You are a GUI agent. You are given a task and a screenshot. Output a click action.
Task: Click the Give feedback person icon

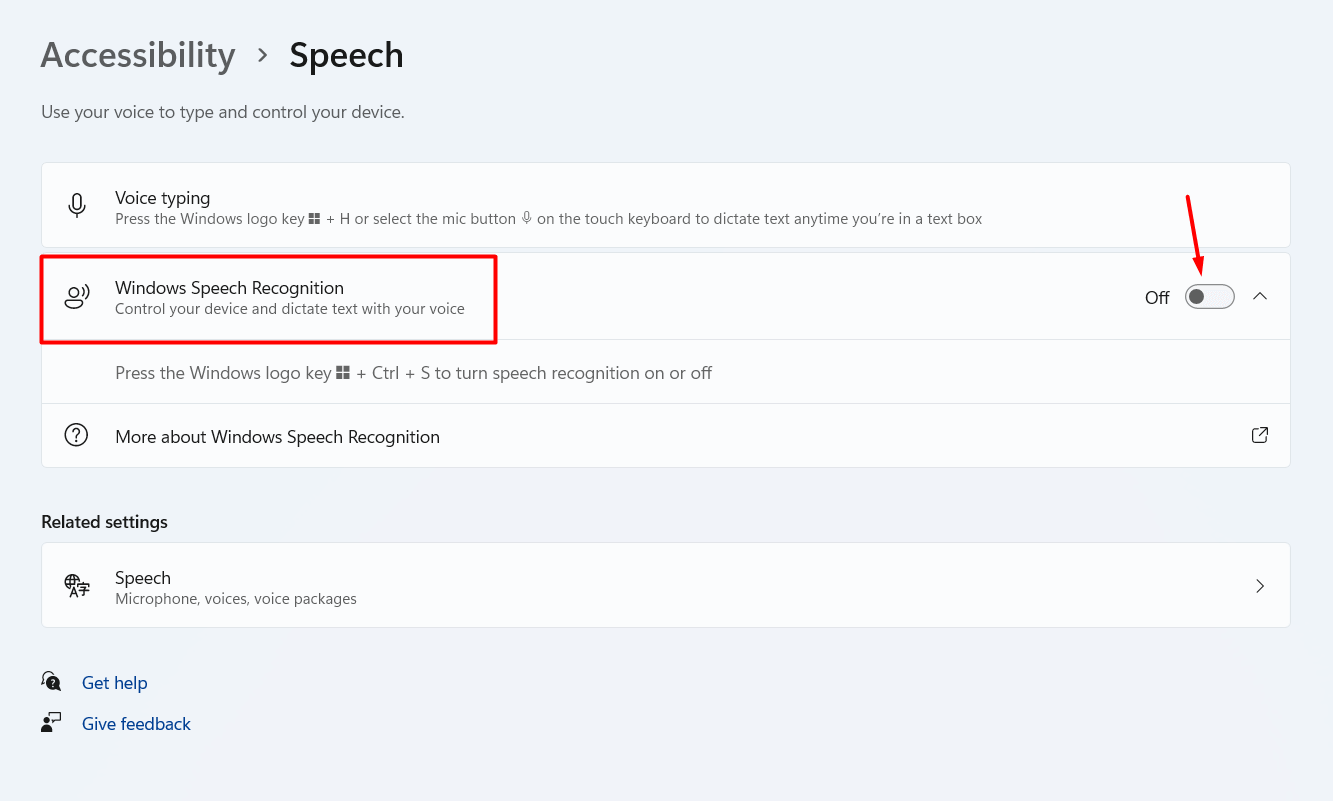[51, 723]
